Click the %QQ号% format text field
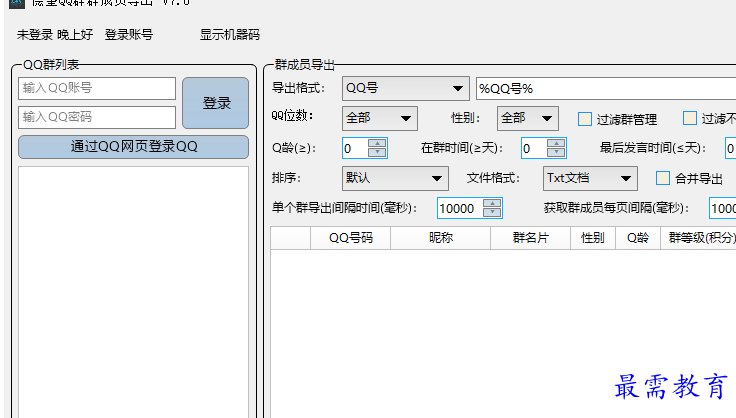Image resolution: width=736 pixels, height=418 pixels. coord(606,89)
